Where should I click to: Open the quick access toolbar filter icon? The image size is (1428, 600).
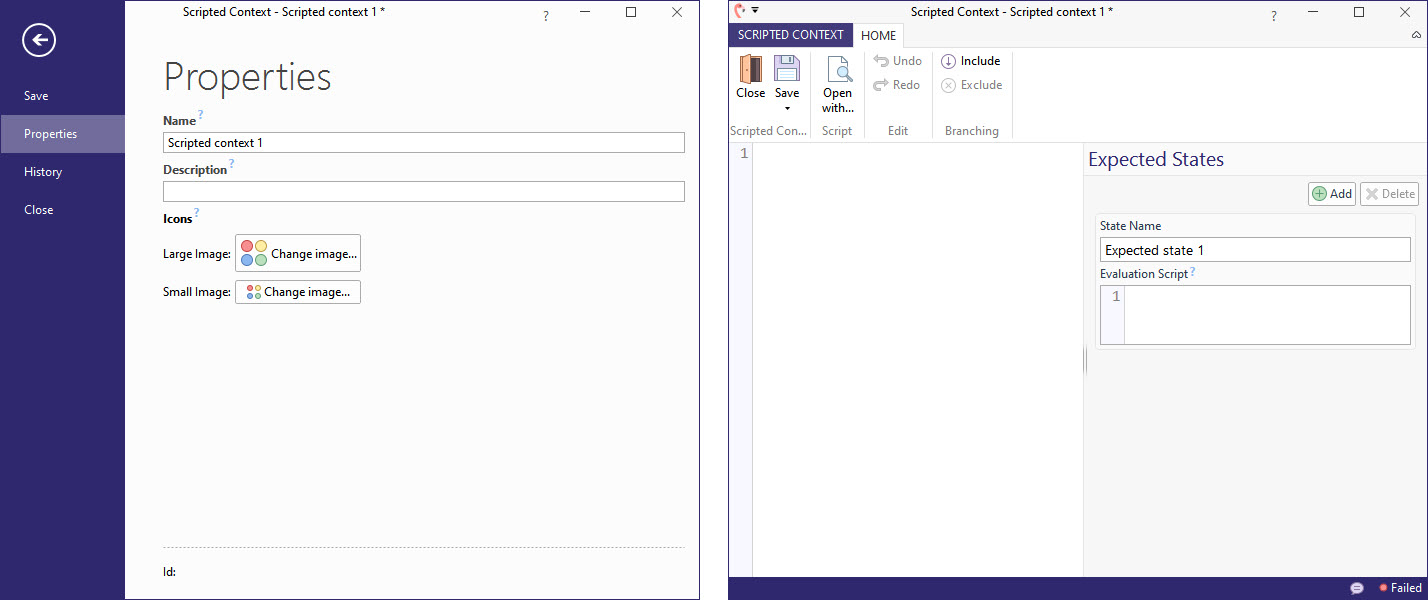tap(755, 8)
